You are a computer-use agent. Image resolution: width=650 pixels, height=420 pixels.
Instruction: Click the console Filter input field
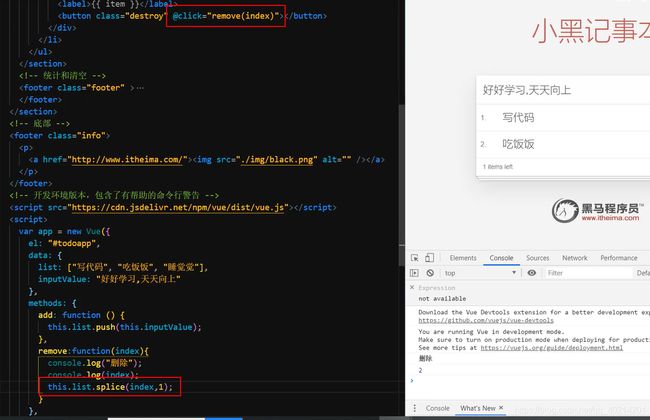pyautogui.click(x=587, y=273)
